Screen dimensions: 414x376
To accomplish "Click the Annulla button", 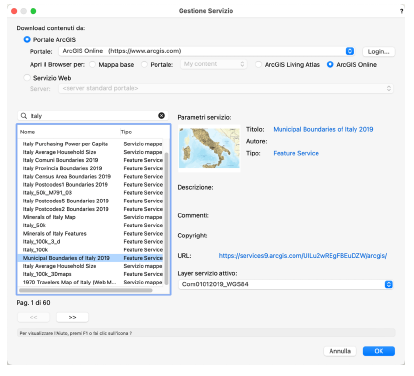I will (x=340, y=351).
